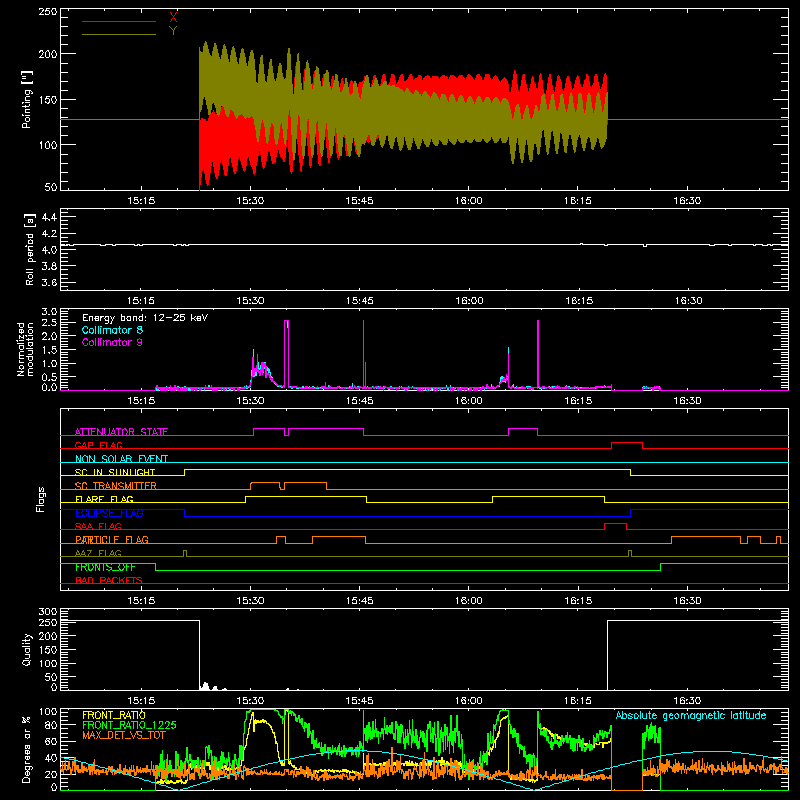Viewport: 800px width, 800px height.
Task: Click the SC_TRANSMITTER flag label
Action: click(x=116, y=486)
